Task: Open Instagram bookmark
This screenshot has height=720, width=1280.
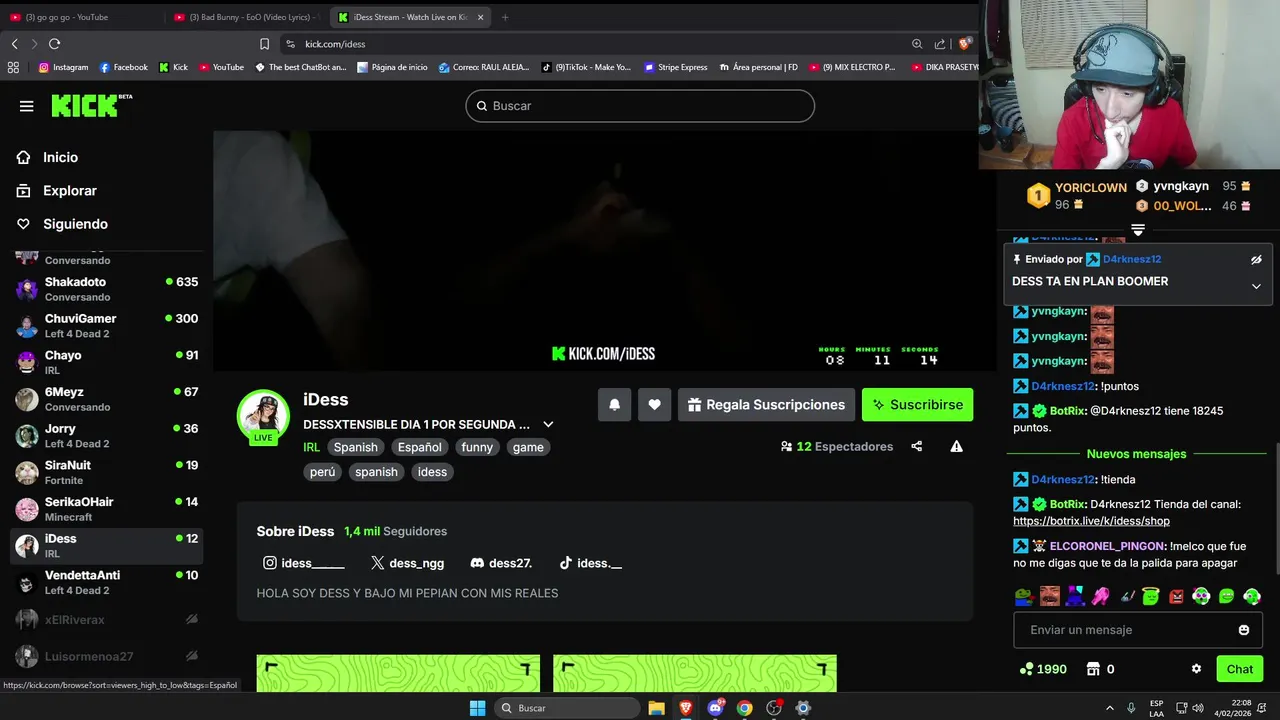Action: click(x=63, y=67)
